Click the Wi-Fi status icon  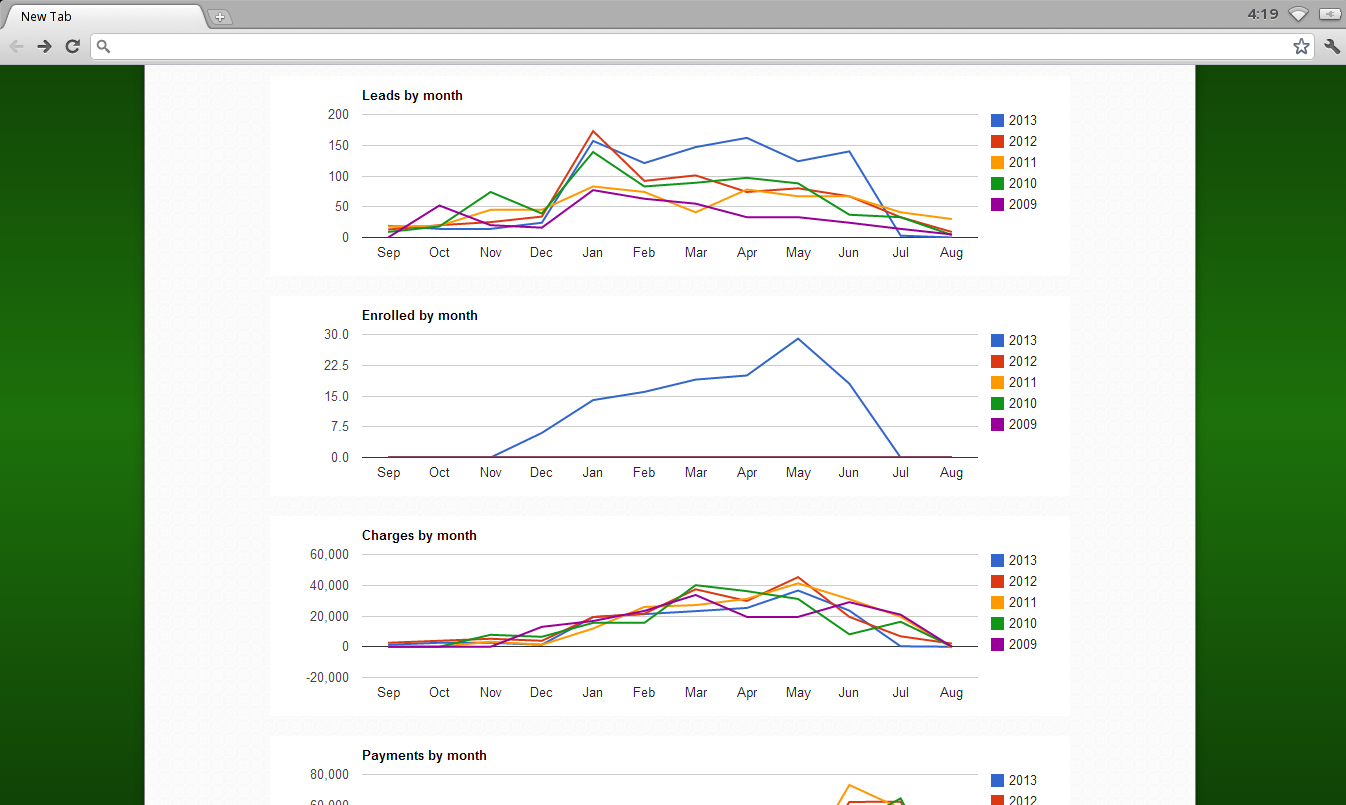point(1298,14)
